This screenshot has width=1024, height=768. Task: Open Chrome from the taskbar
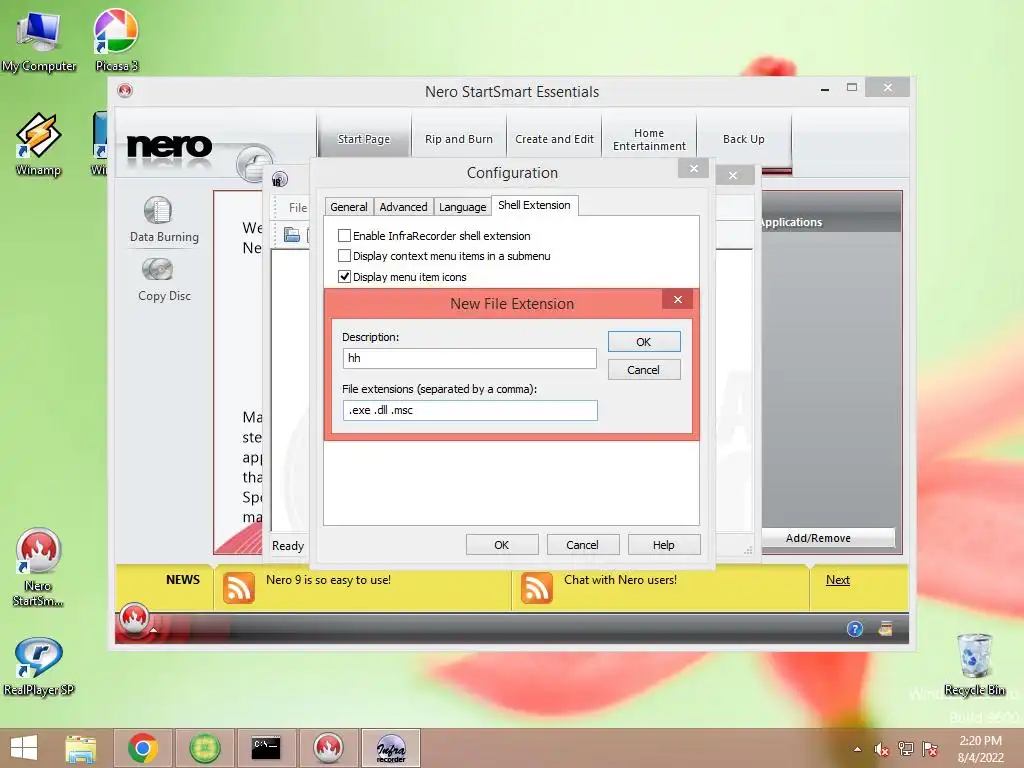143,748
